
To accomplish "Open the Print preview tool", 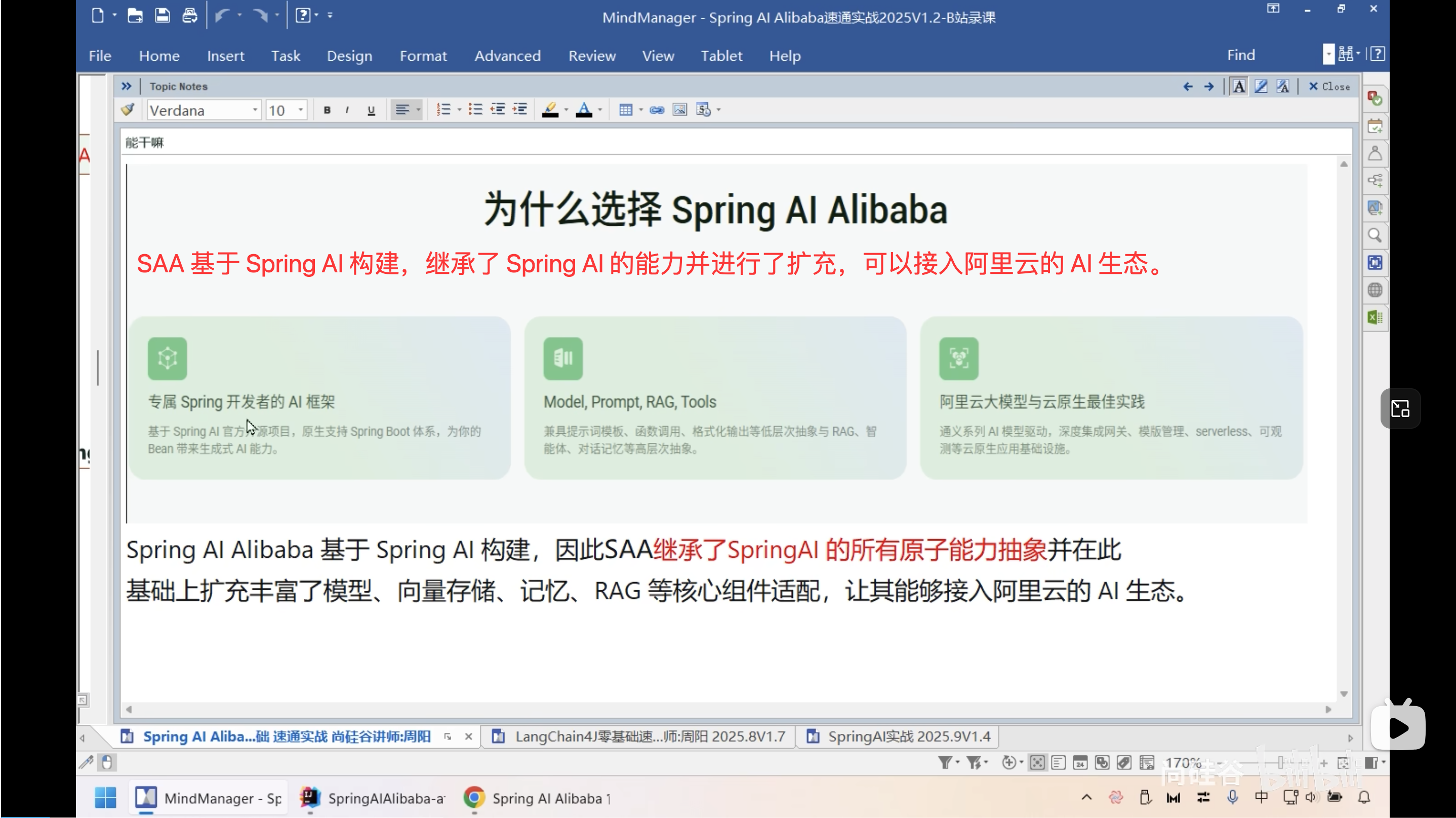I will pos(190,15).
